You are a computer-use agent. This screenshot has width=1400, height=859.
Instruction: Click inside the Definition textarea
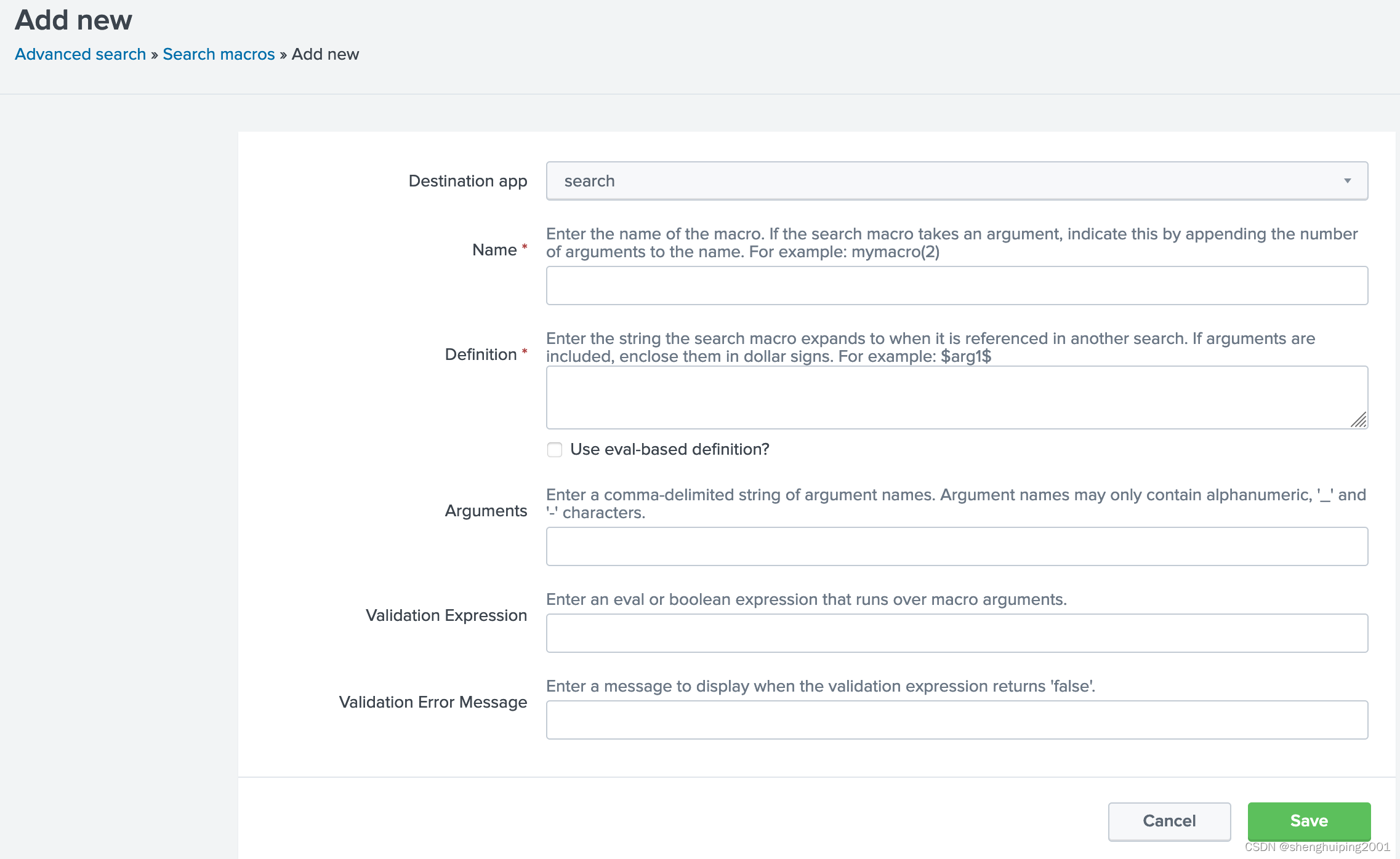pos(956,397)
